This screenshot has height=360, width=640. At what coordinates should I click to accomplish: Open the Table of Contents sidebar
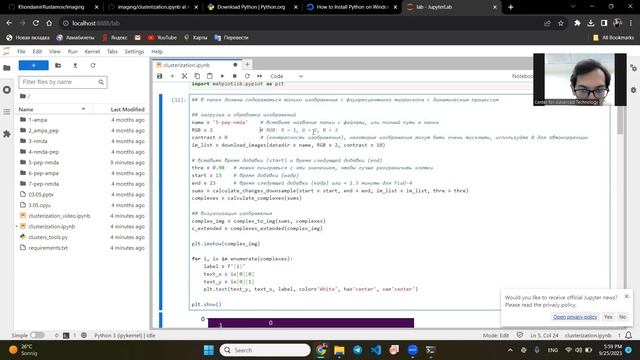click(x=7, y=111)
